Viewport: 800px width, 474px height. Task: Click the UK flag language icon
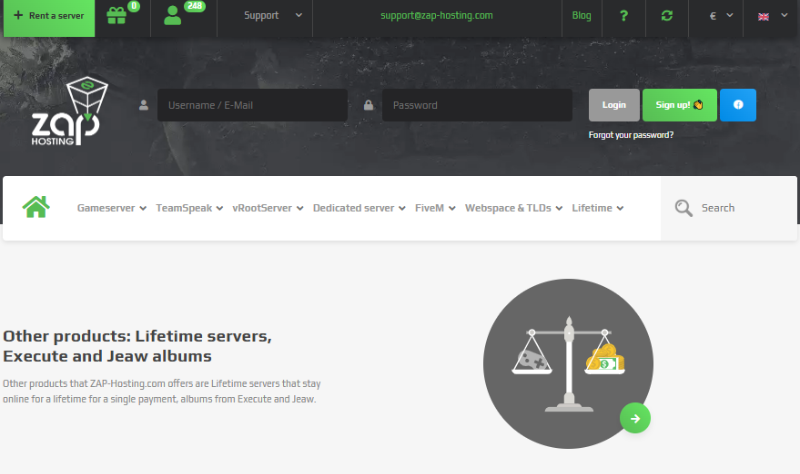(763, 16)
